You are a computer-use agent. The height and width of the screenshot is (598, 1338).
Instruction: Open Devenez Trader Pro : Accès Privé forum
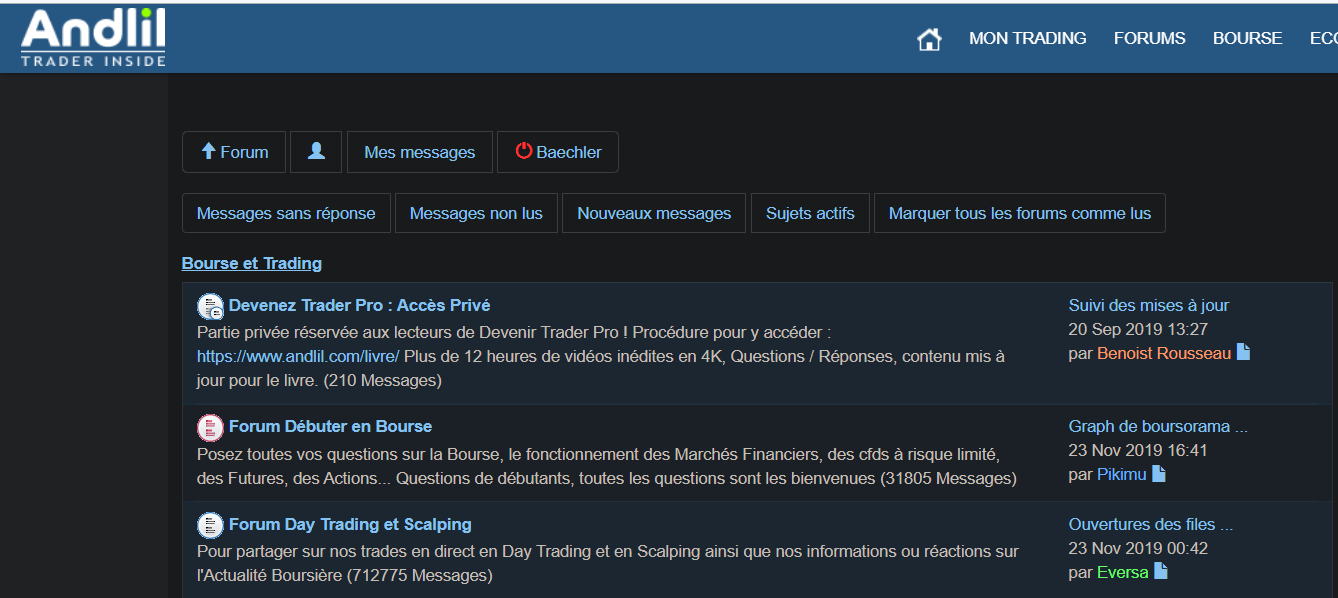click(x=359, y=305)
